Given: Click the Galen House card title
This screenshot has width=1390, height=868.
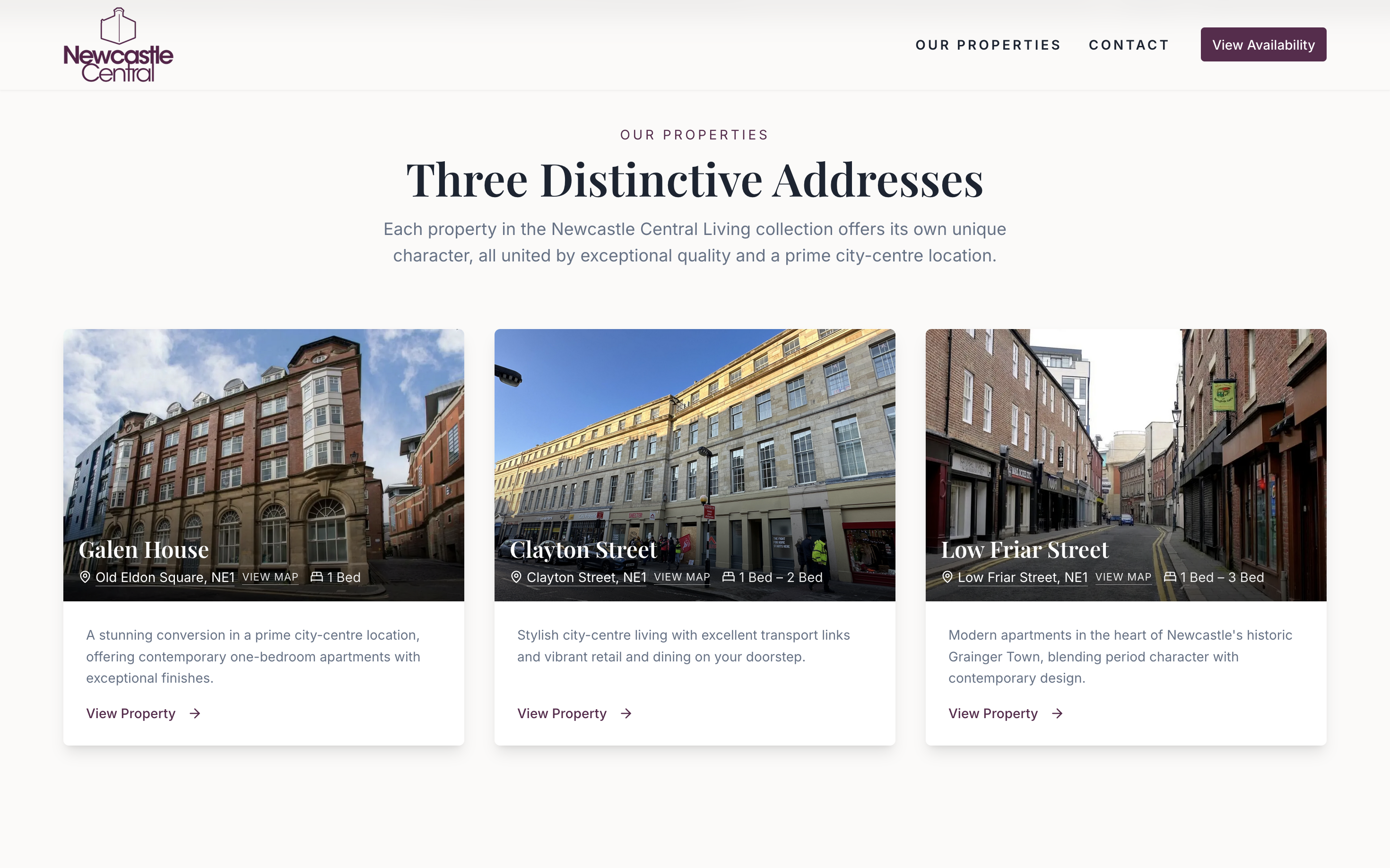Looking at the screenshot, I should tap(144, 550).
